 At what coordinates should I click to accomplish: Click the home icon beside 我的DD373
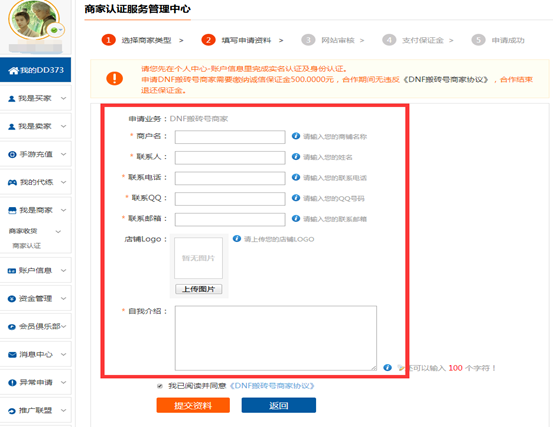(x=13, y=71)
